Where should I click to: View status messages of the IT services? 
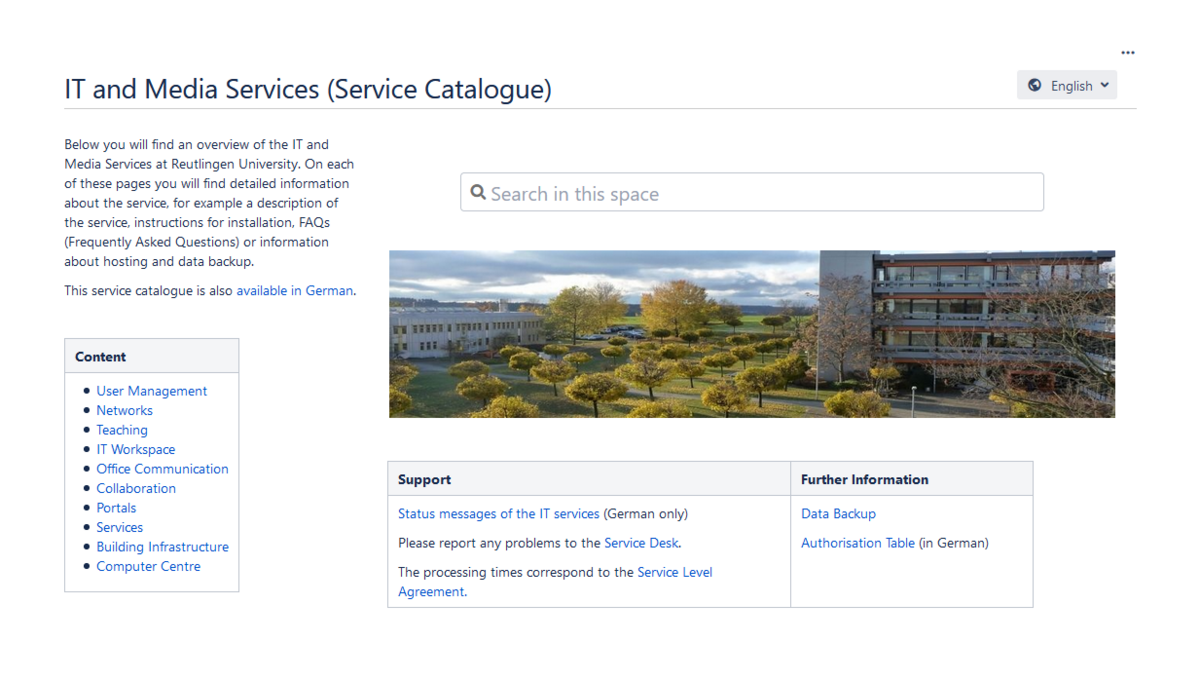point(498,514)
